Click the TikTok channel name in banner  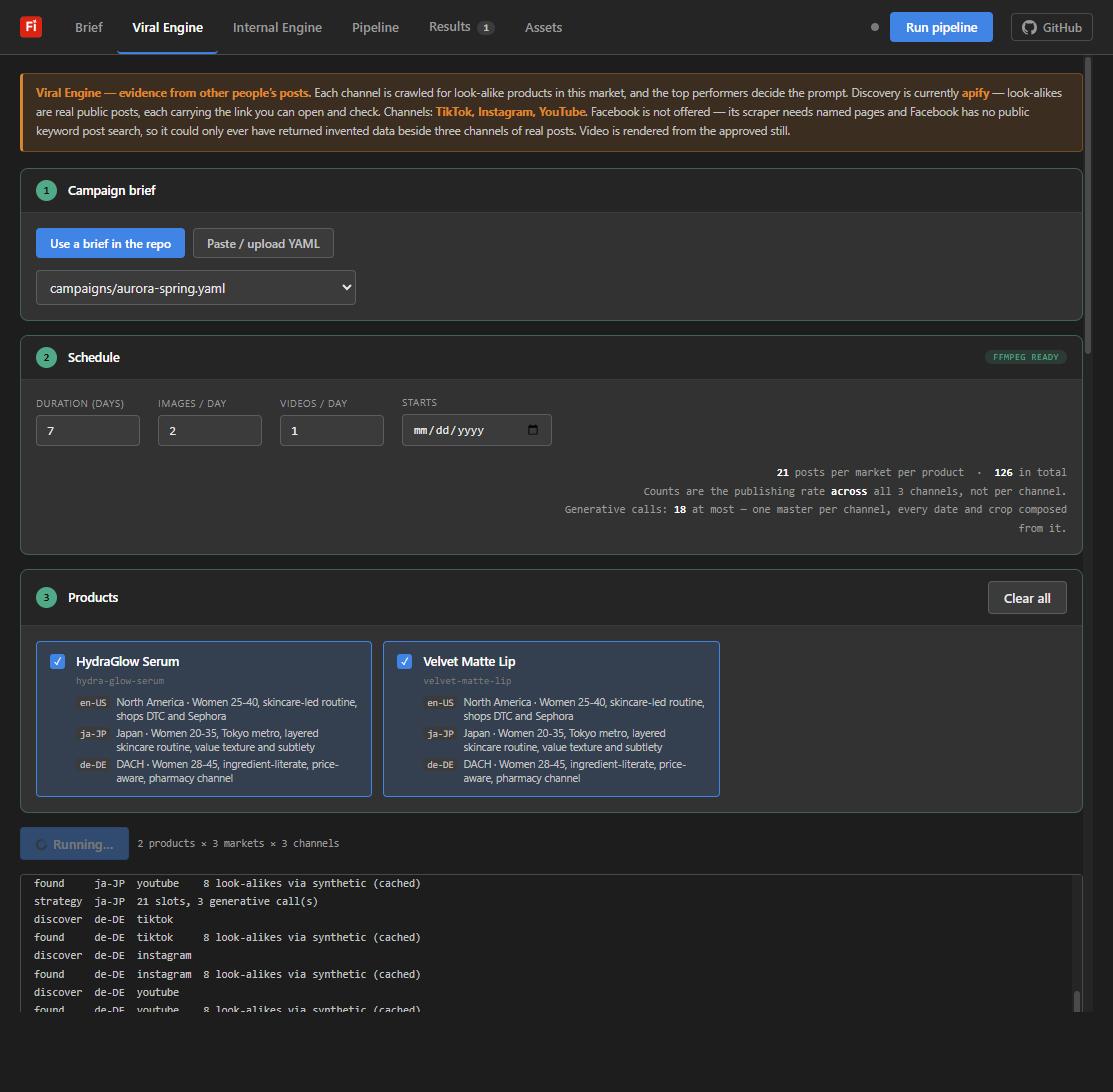point(454,112)
